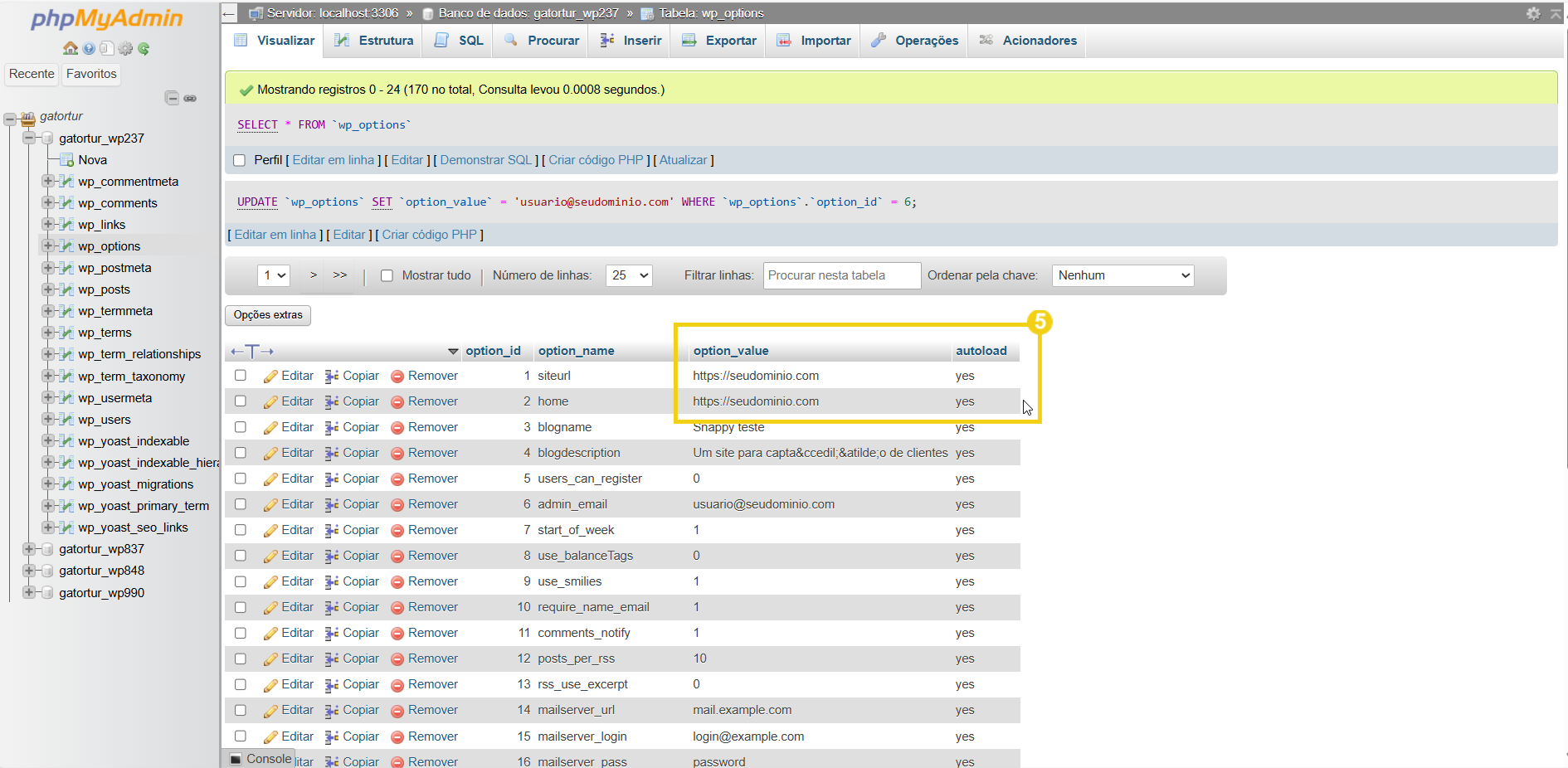Reload navigation panel with green refresh icon
The height and width of the screenshot is (768, 1568).
point(144,49)
